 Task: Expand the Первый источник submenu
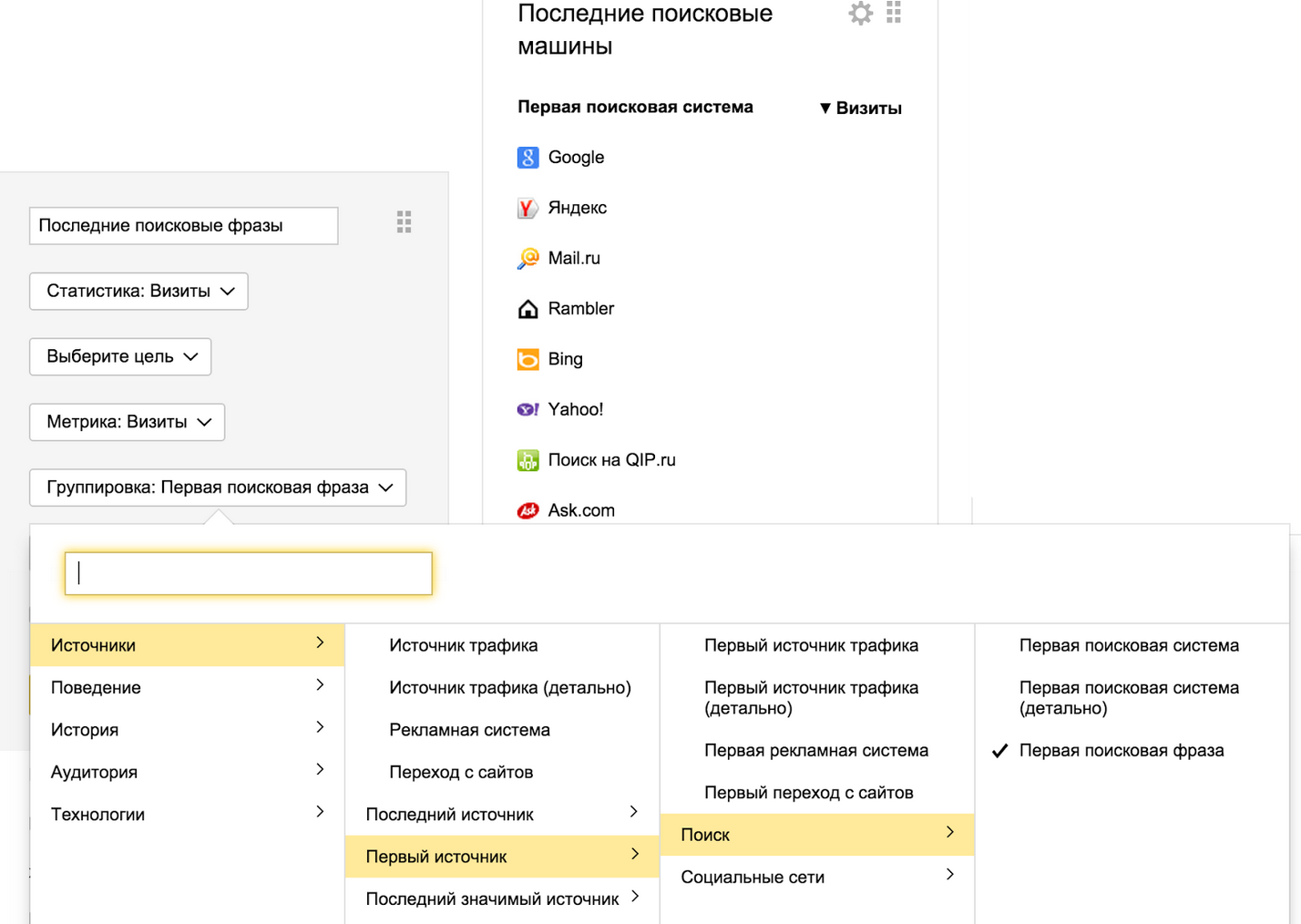pyautogui.click(x=502, y=857)
